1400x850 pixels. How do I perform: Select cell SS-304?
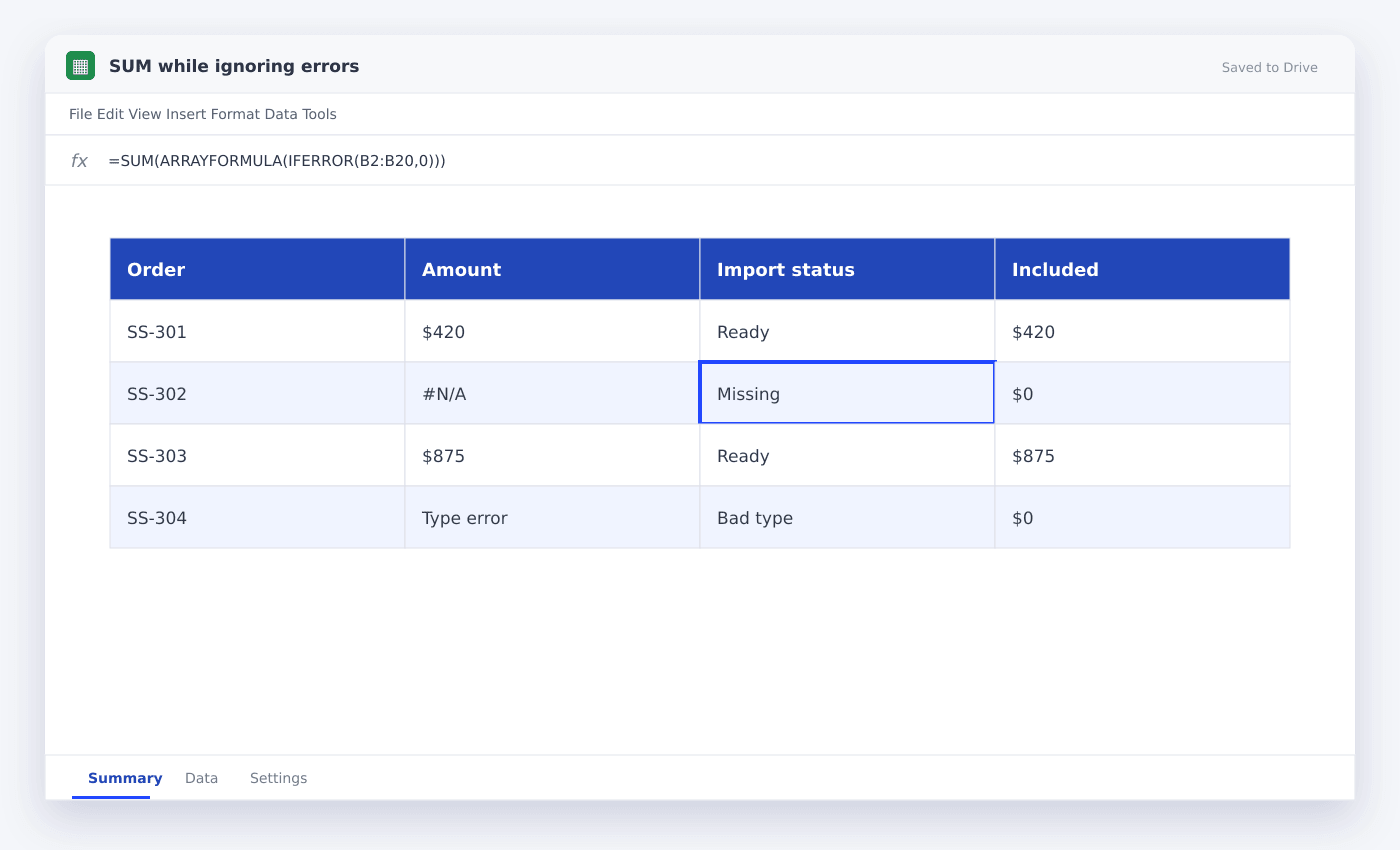click(257, 517)
